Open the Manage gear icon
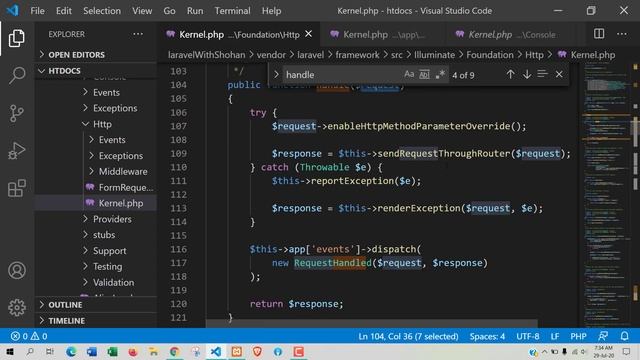Image resolution: width=640 pixels, height=360 pixels. [16, 307]
